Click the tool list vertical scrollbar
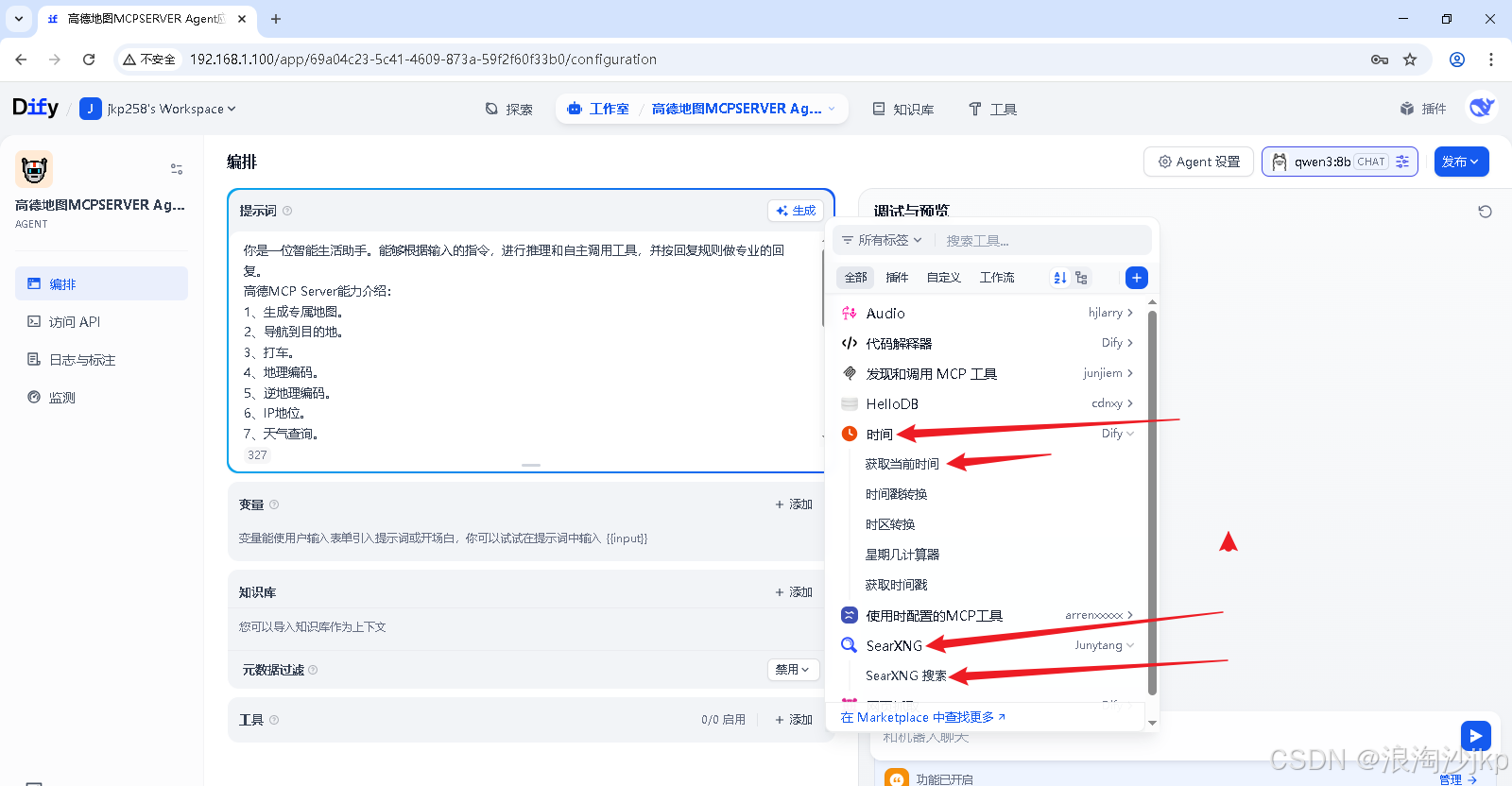This screenshot has height=786, width=1512. tap(1152, 501)
